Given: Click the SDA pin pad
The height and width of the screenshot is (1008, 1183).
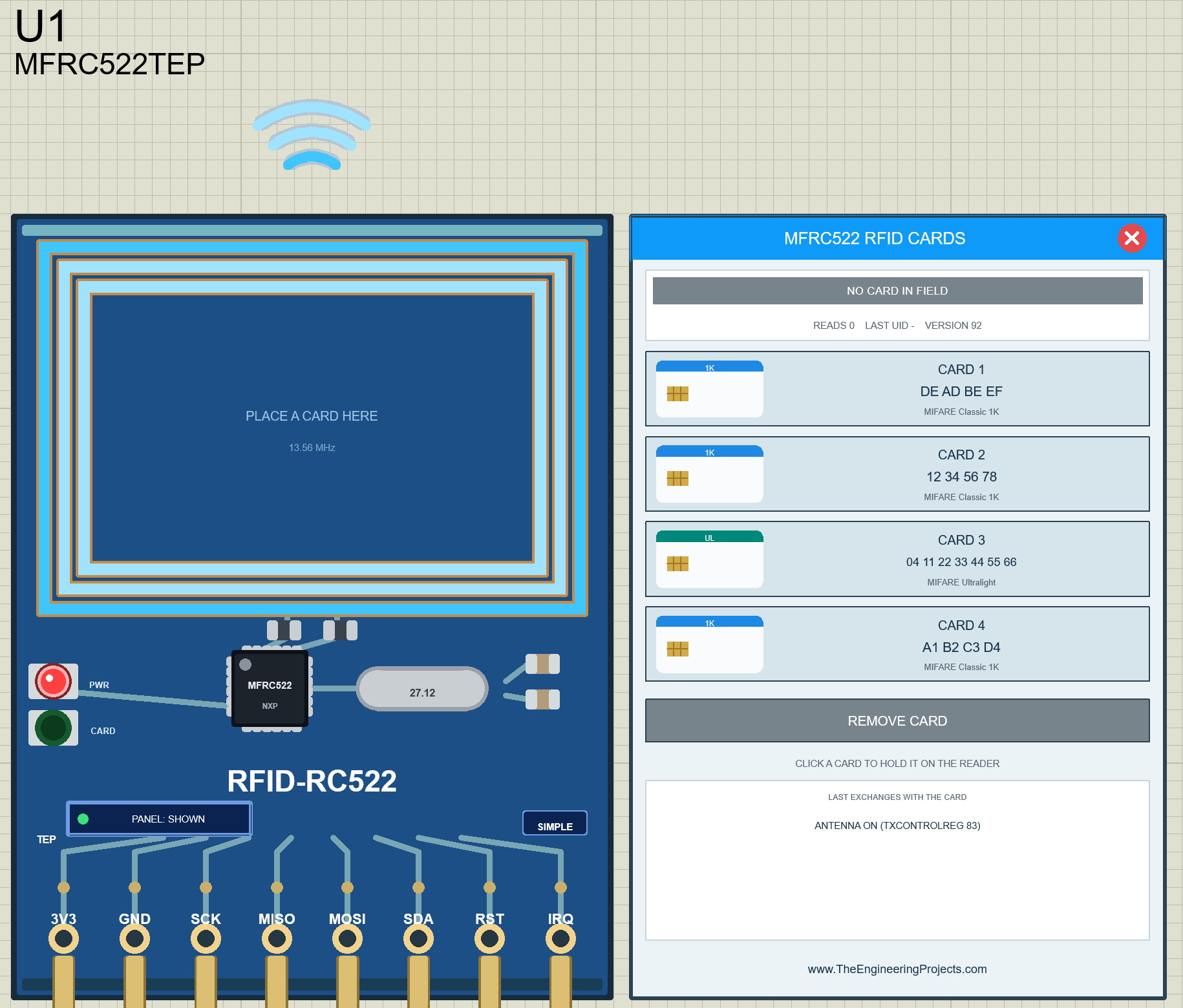Looking at the screenshot, I should point(418,938).
